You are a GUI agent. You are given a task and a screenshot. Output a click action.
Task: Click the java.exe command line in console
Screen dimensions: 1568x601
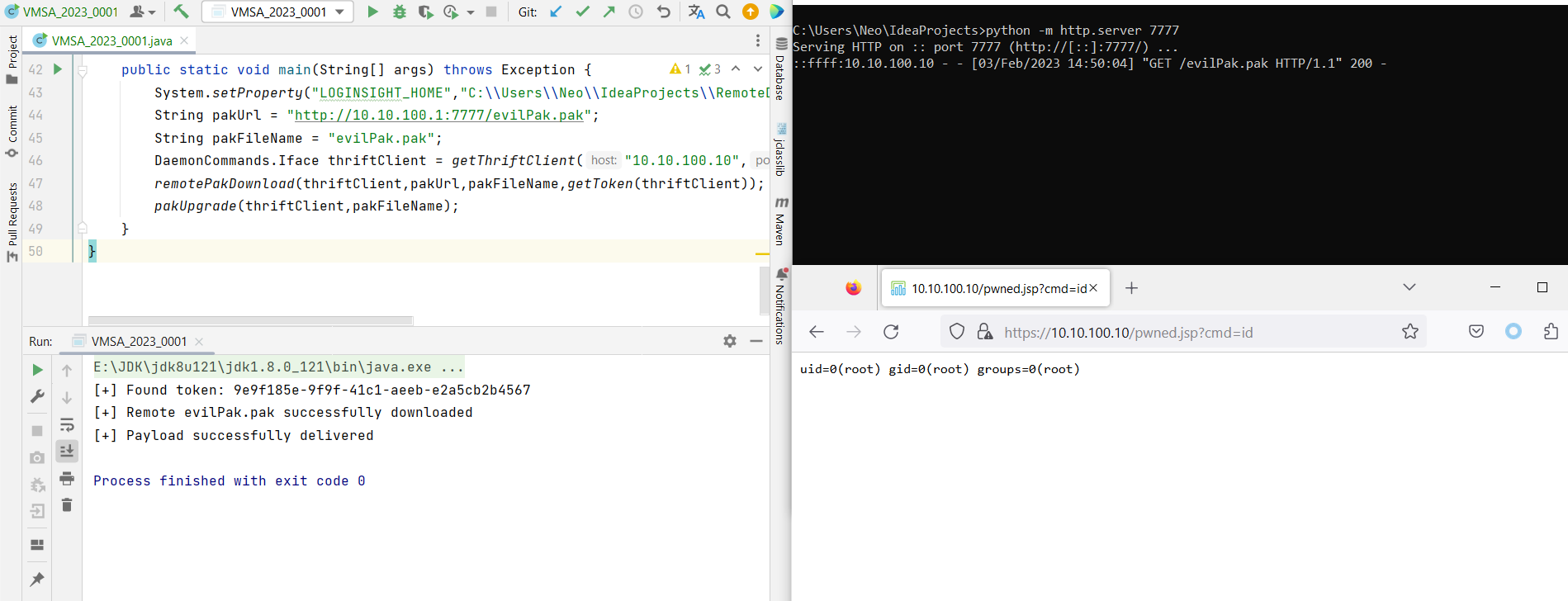point(278,367)
